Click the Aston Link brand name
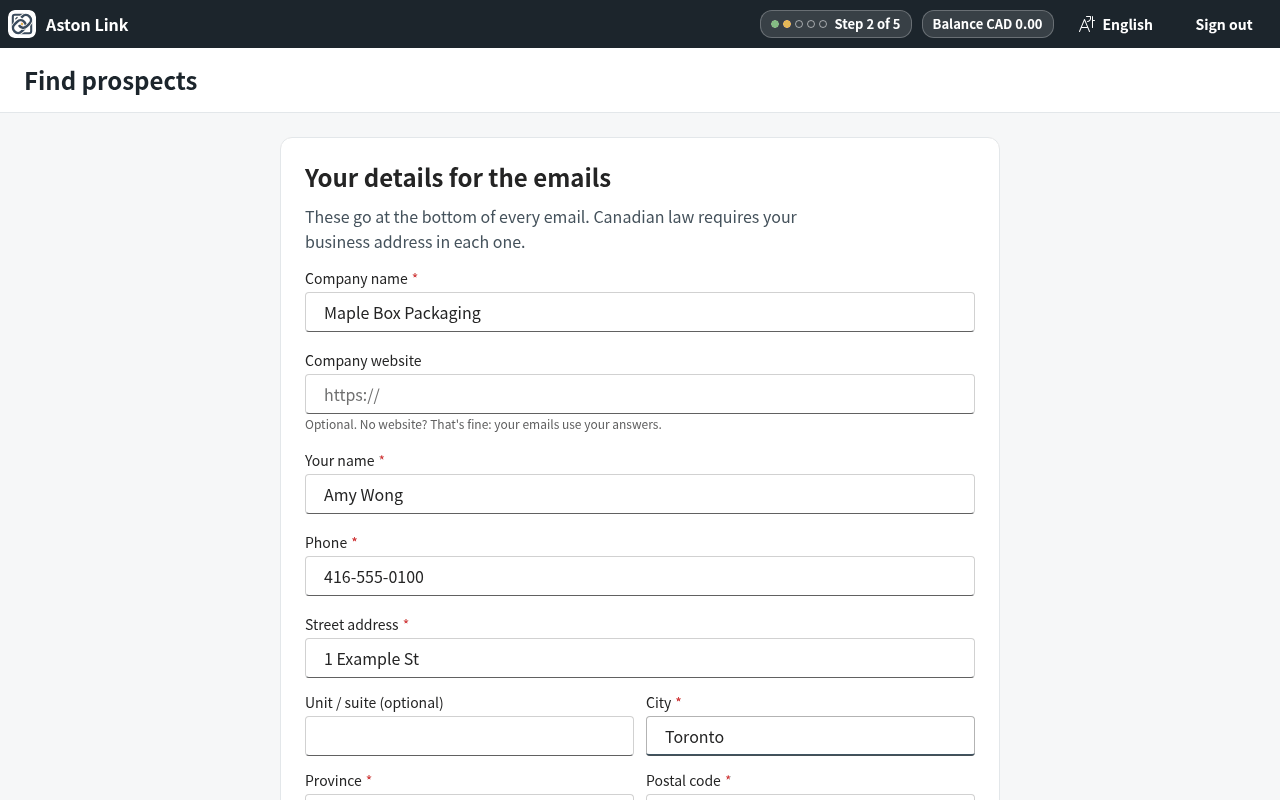The width and height of the screenshot is (1280, 800). coord(87,25)
